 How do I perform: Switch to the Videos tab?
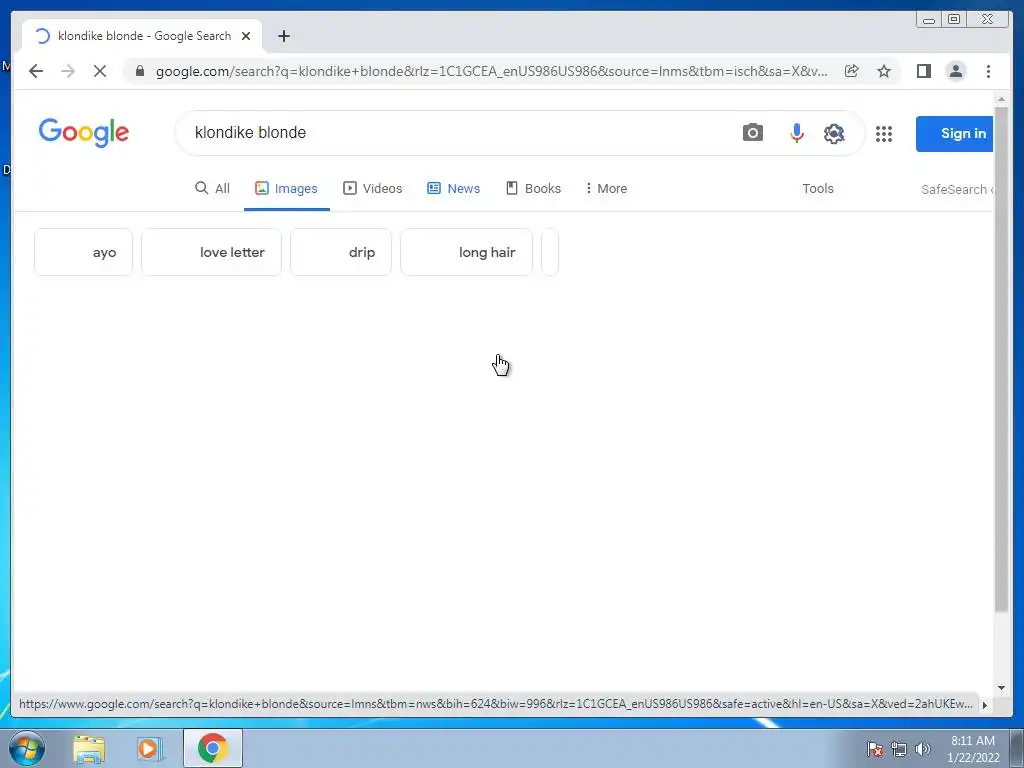pyautogui.click(x=373, y=189)
